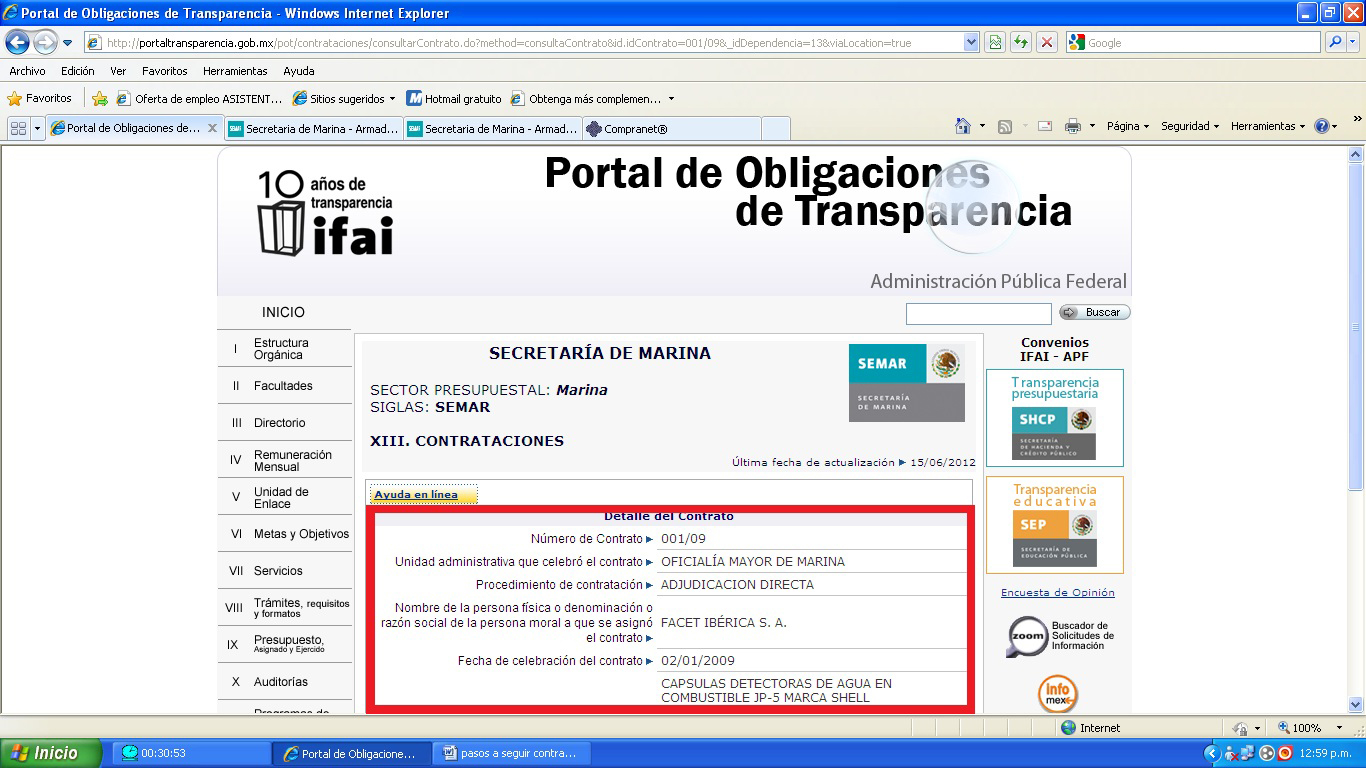
Task: Open the Quick Tabs grid icon
Action: (18, 129)
